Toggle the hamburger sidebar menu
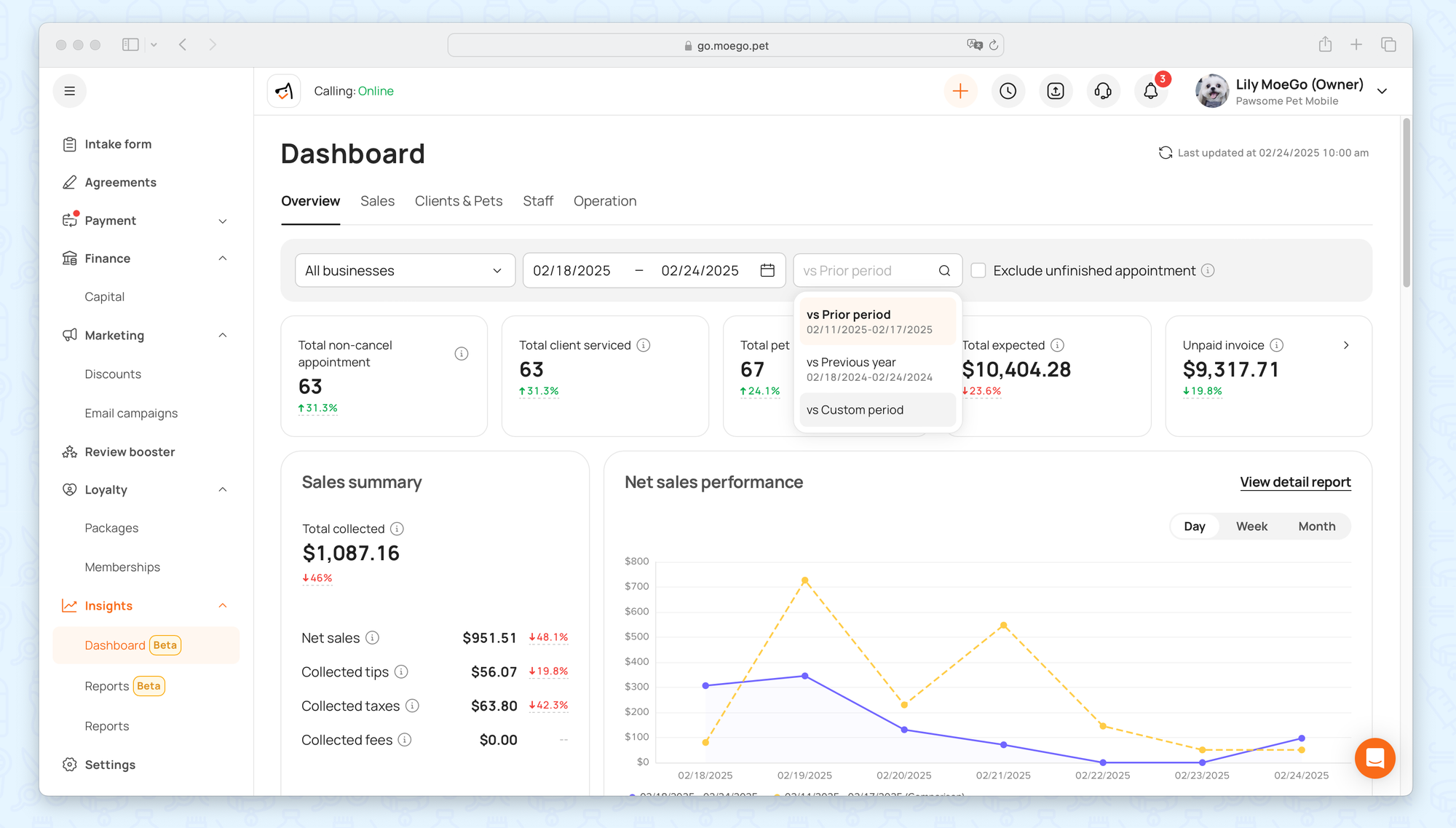The width and height of the screenshot is (1456, 828). coord(70,91)
